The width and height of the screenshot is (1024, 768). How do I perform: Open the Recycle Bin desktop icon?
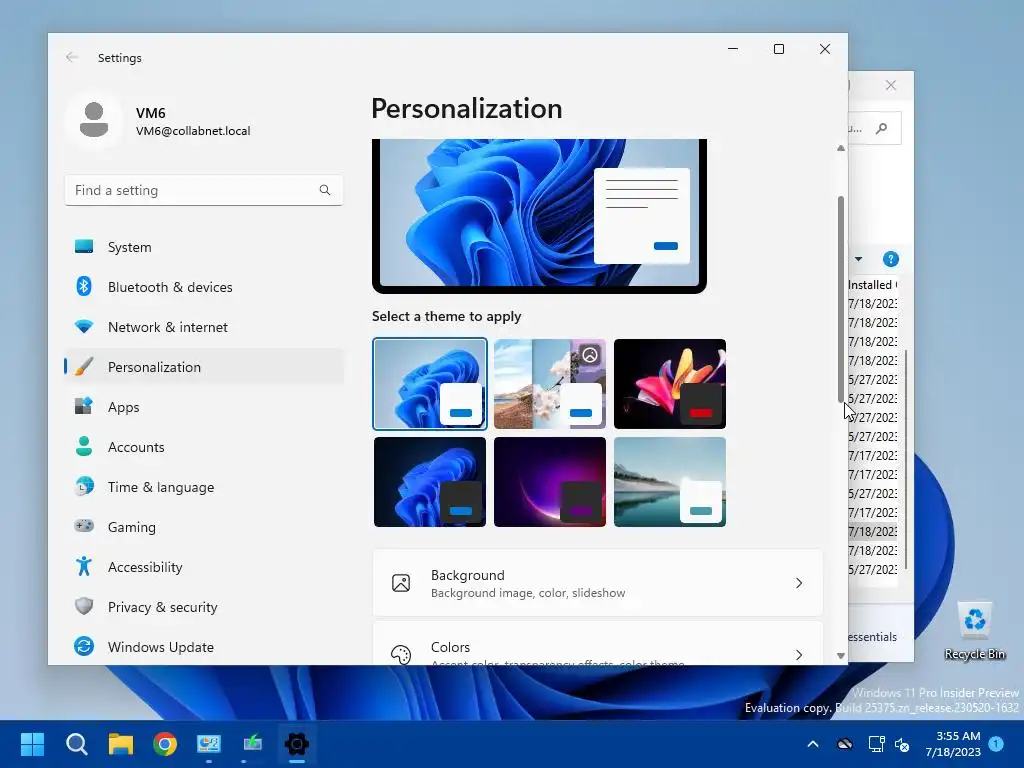coord(974,631)
